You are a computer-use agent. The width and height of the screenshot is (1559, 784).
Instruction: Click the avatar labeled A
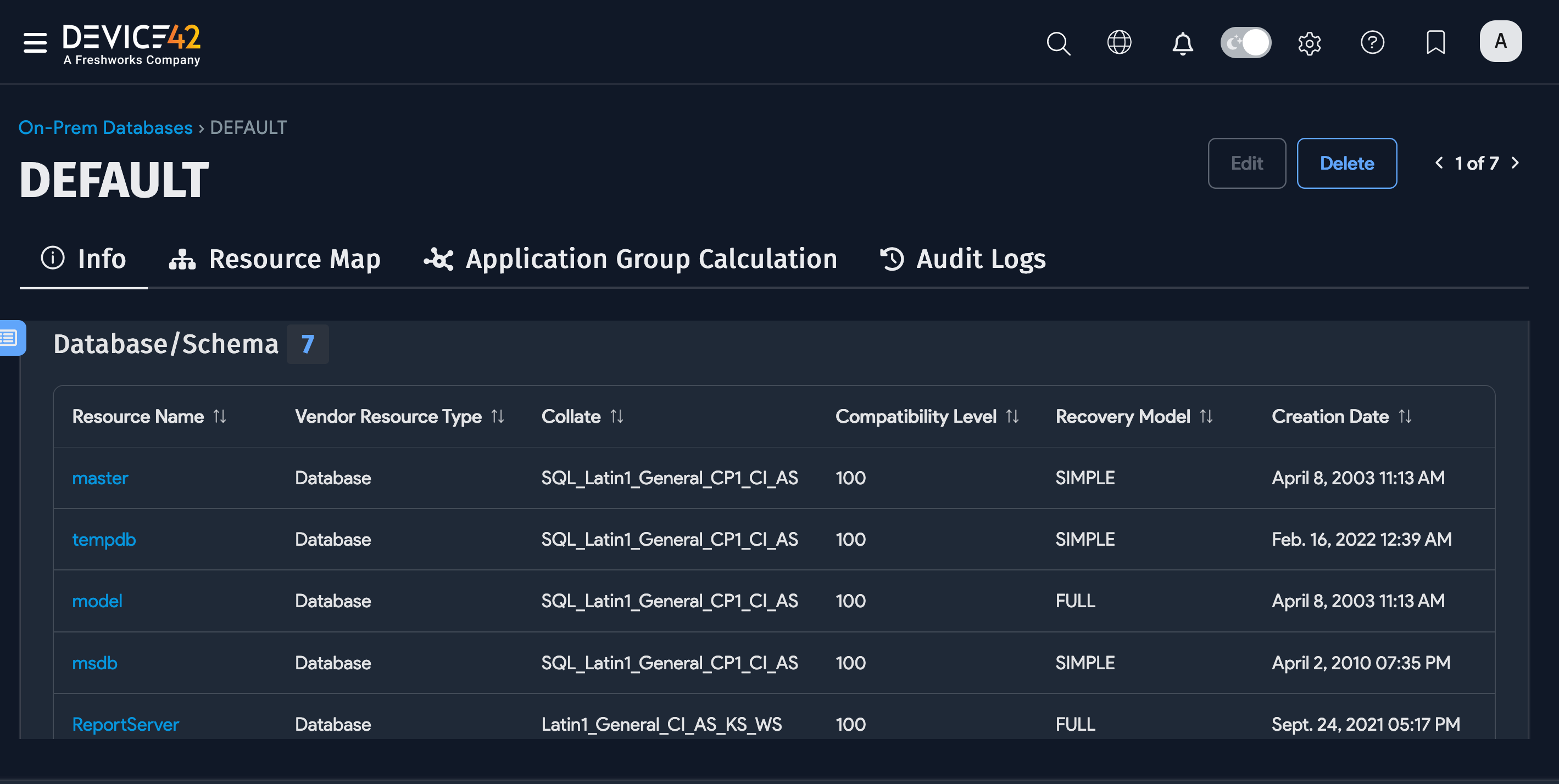click(1500, 41)
